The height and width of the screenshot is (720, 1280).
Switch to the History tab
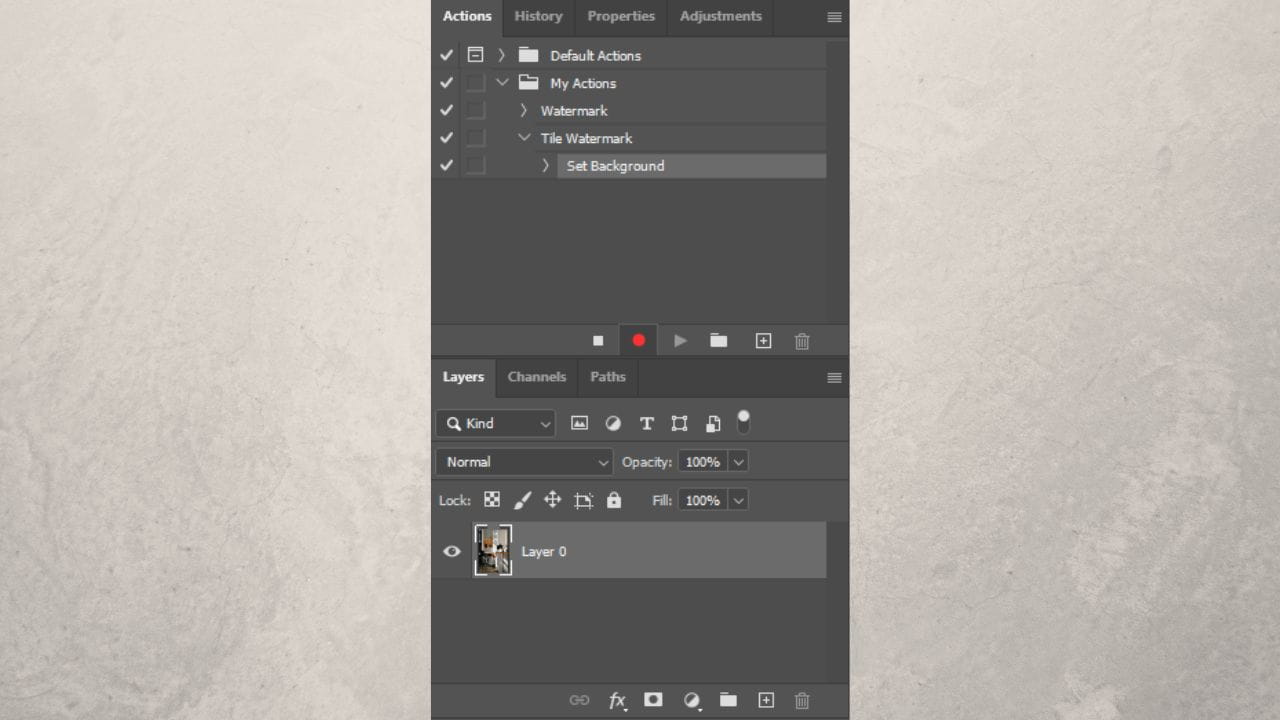pyautogui.click(x=538, y=16)
